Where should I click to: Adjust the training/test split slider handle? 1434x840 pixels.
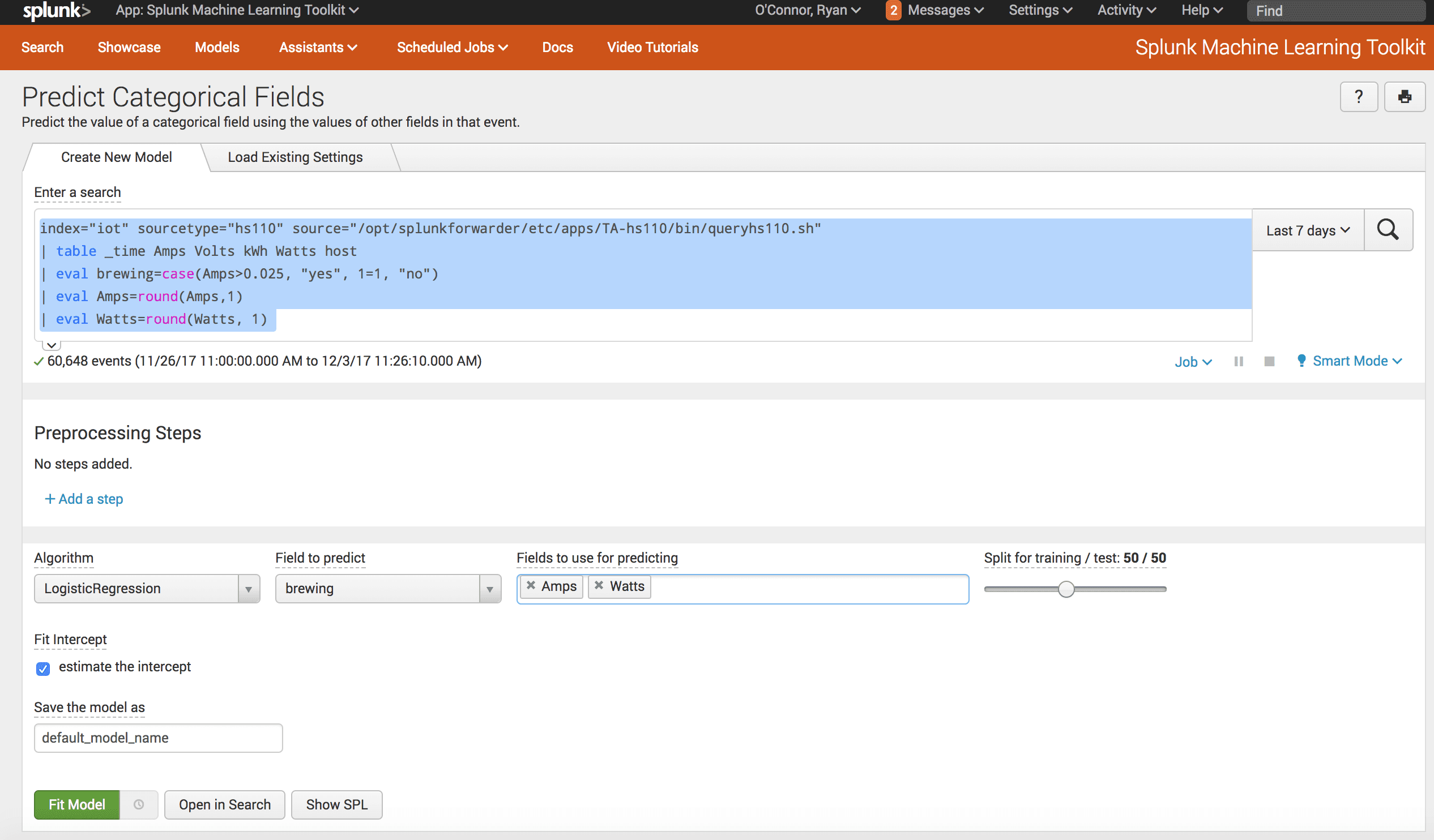(1066, 589)
